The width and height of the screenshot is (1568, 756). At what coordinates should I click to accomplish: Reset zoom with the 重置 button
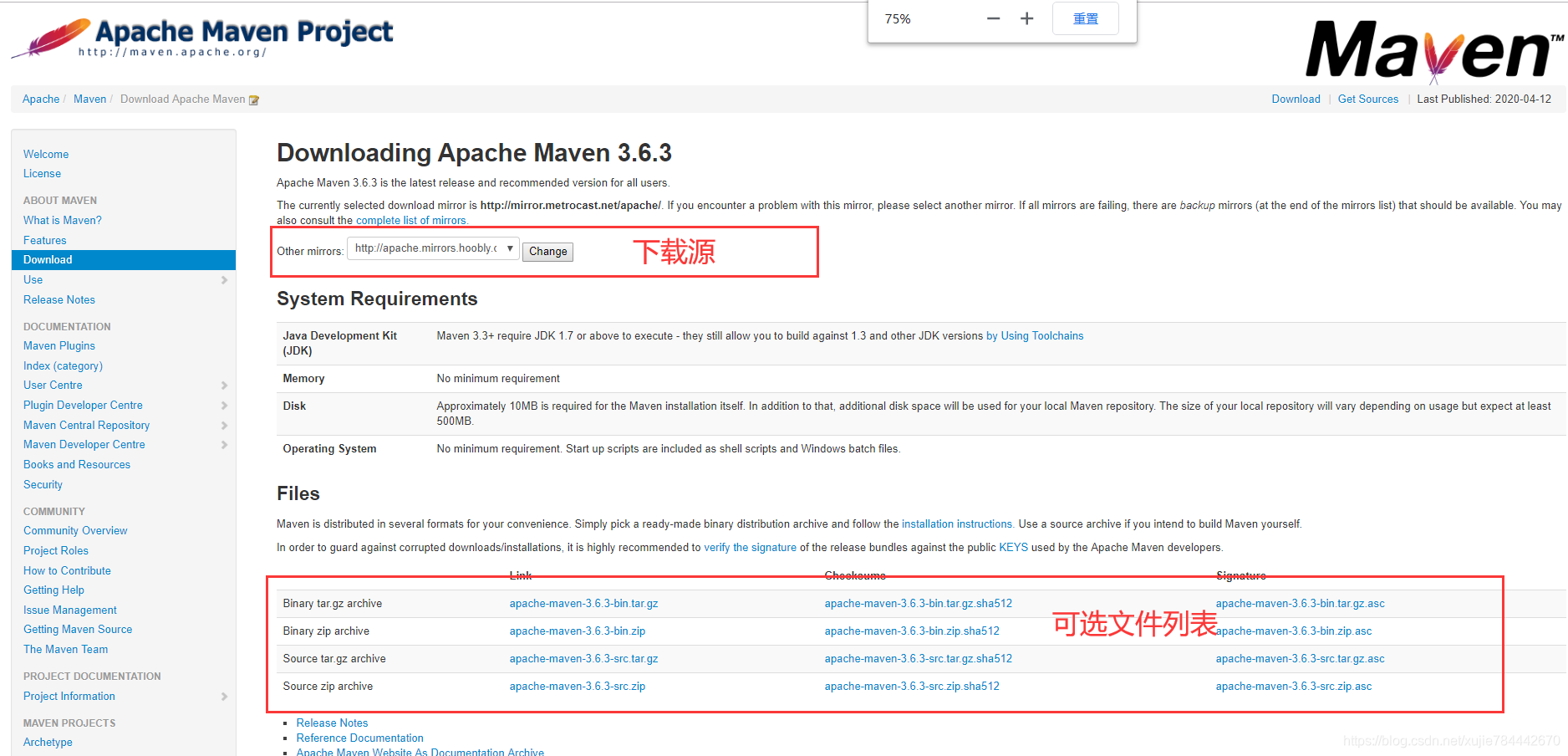1086,18
